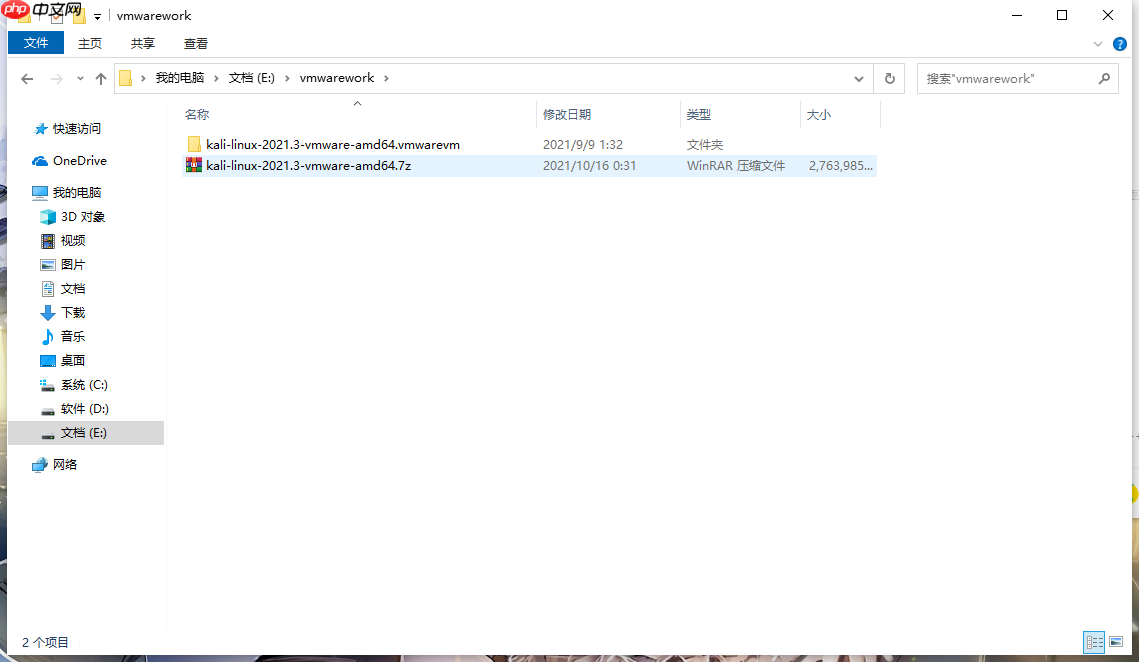Image resolution: width=1139 pixels, height=662 pixels.
Task: Click the search magnifier in search box
Action: pos(1104,78)
